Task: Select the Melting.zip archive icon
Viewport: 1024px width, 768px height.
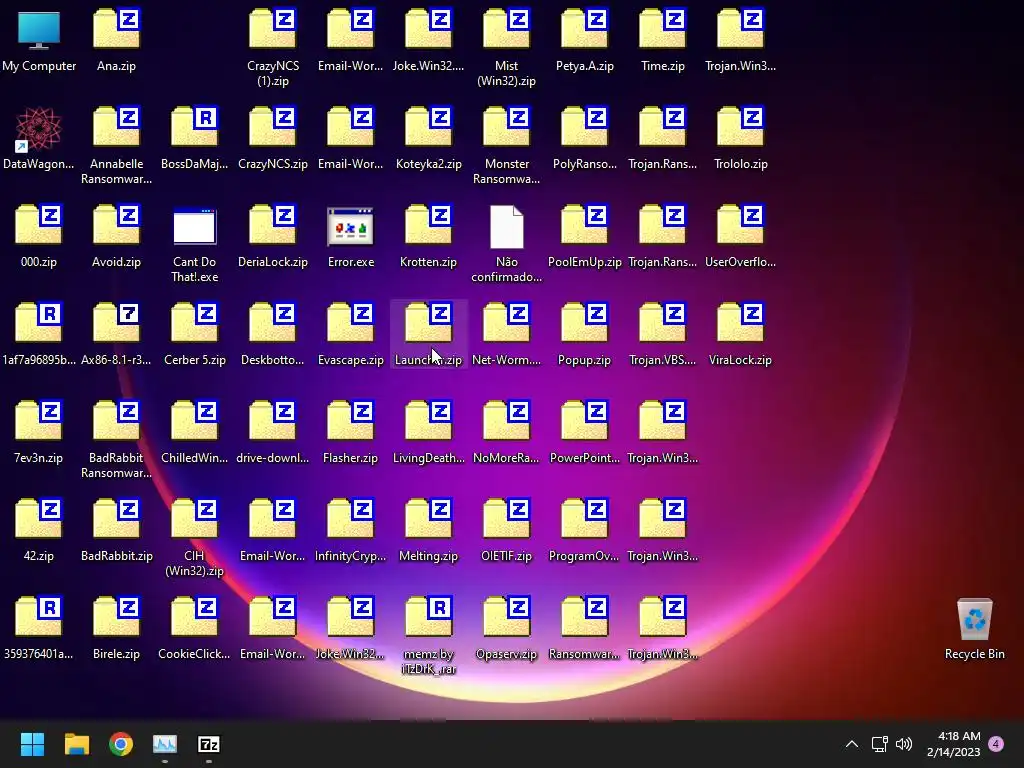Action: tap(428, 519)
